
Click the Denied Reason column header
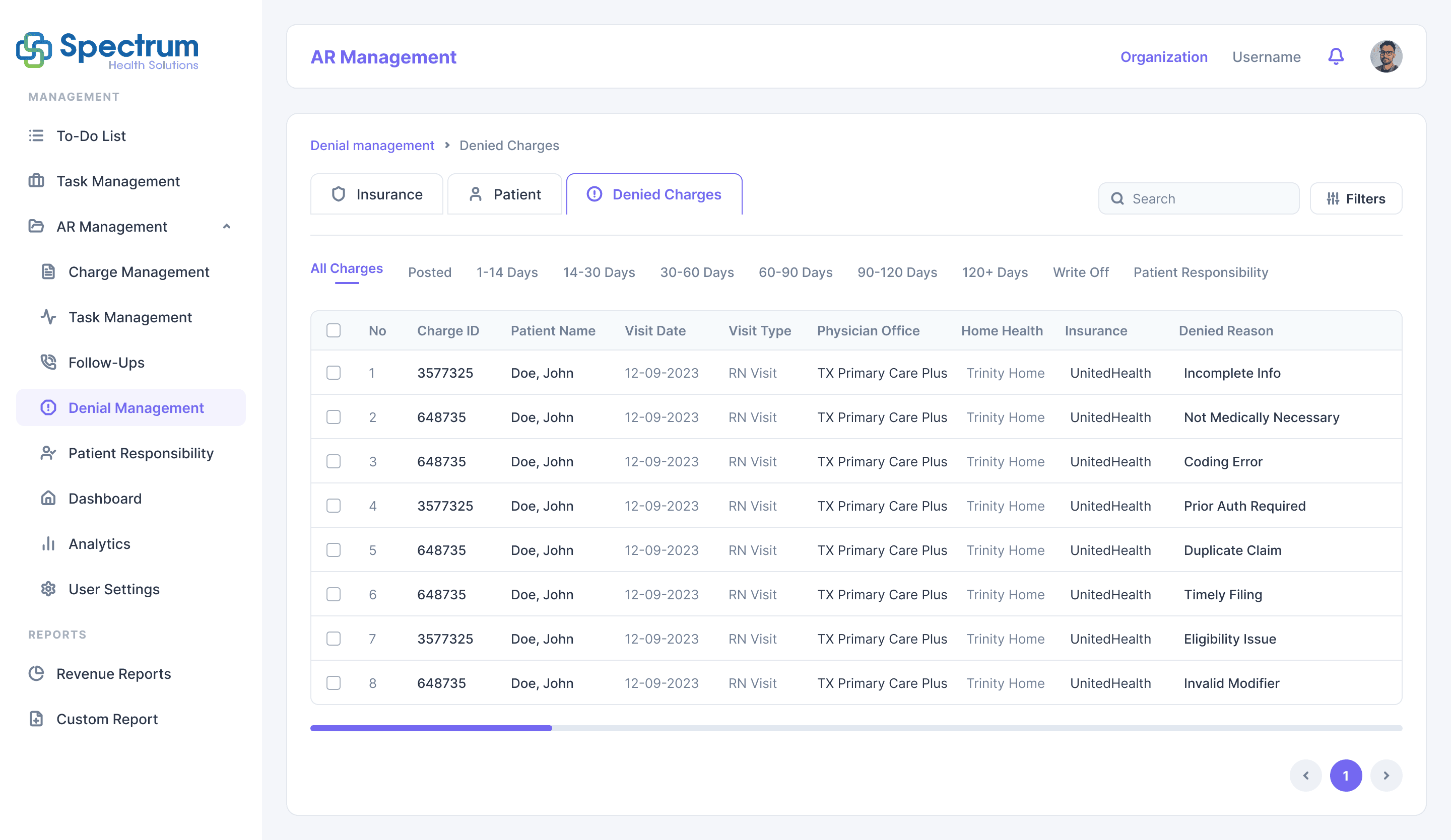[1226, 330]
